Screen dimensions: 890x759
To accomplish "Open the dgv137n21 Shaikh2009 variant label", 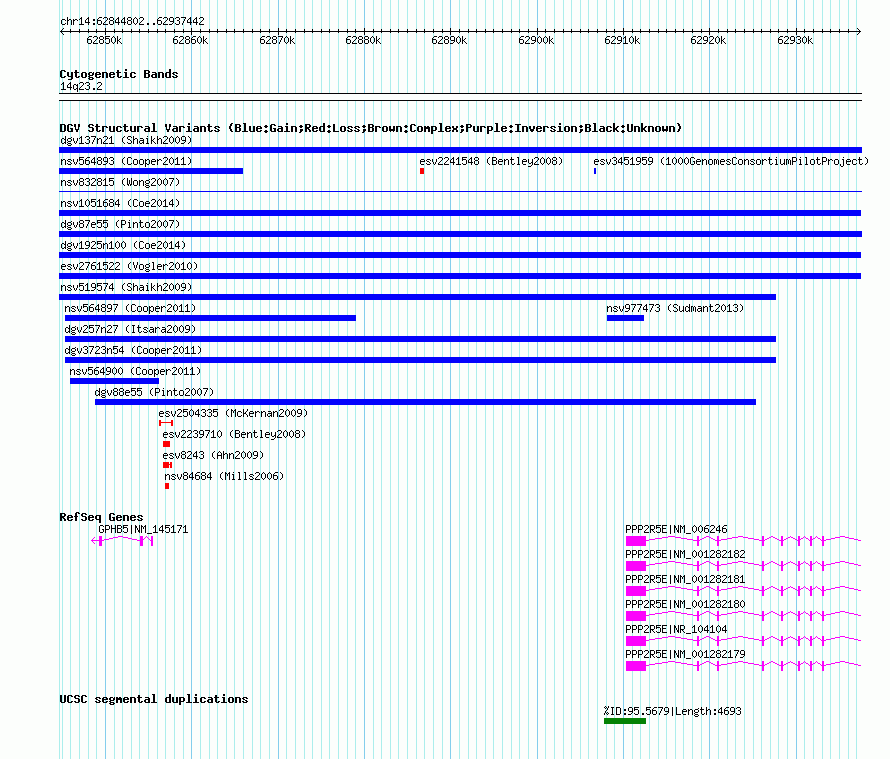I will (126, 140).
